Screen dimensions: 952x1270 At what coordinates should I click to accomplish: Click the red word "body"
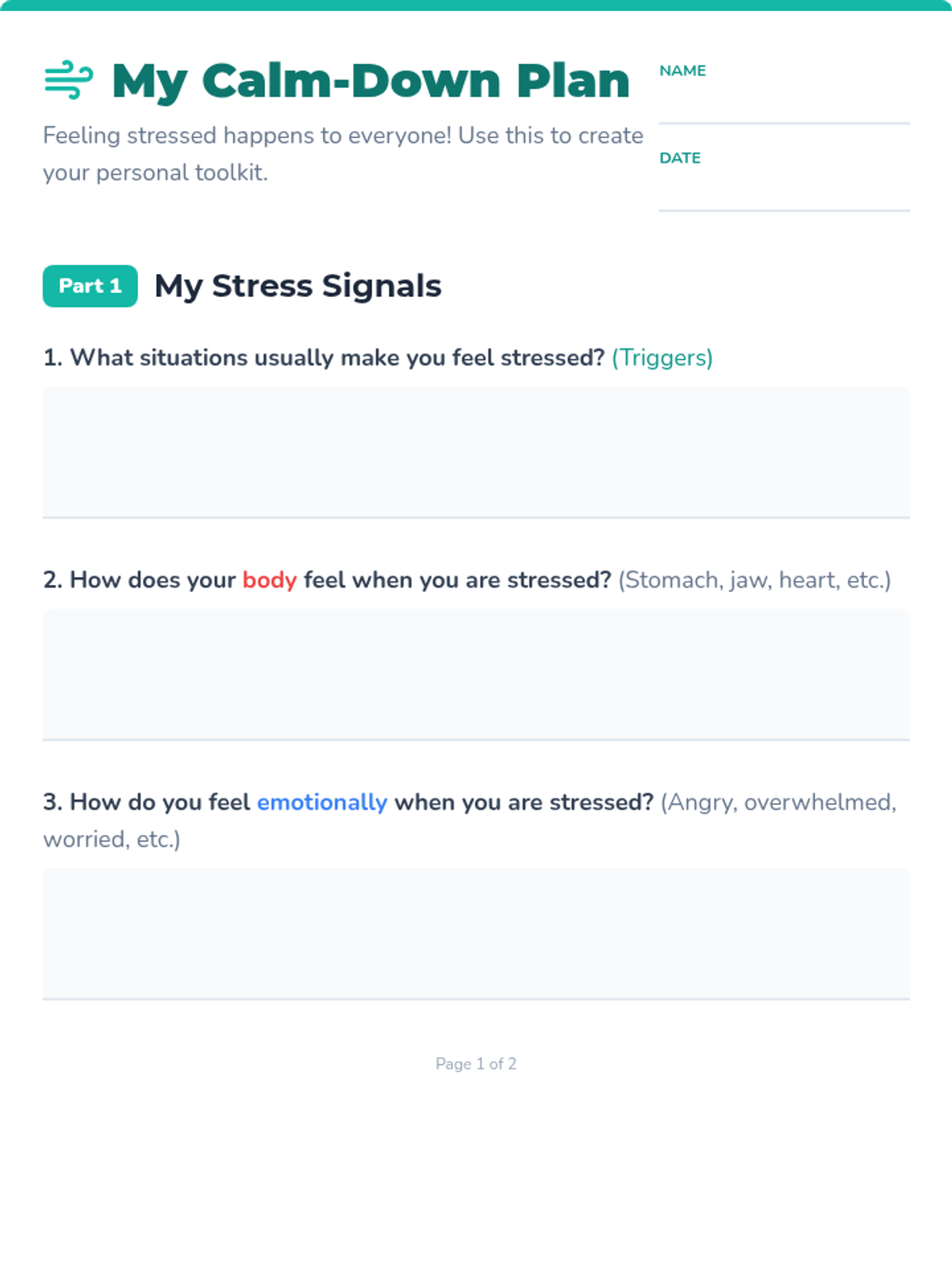[269, 580]
